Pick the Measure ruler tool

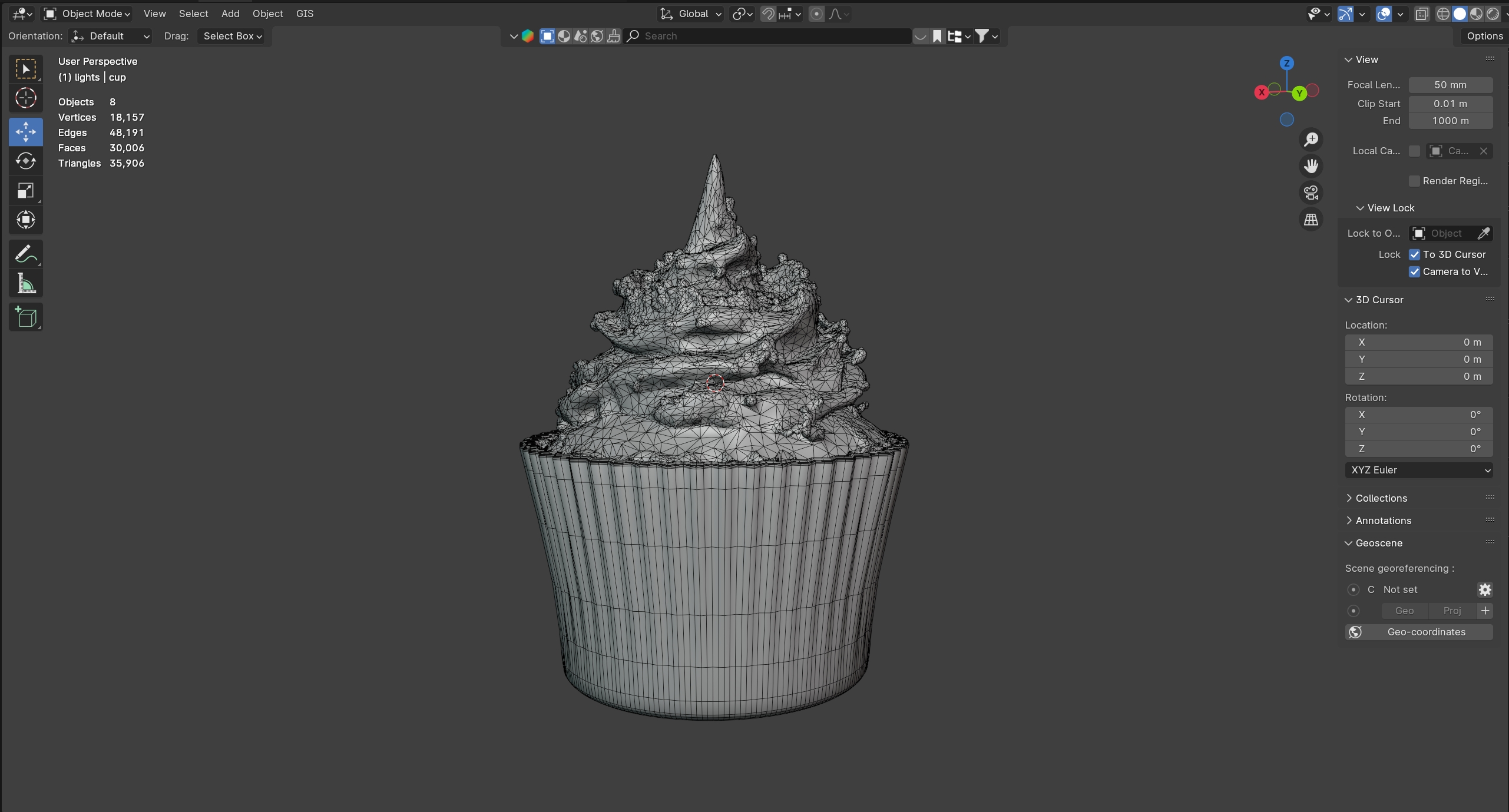[26, 284]
